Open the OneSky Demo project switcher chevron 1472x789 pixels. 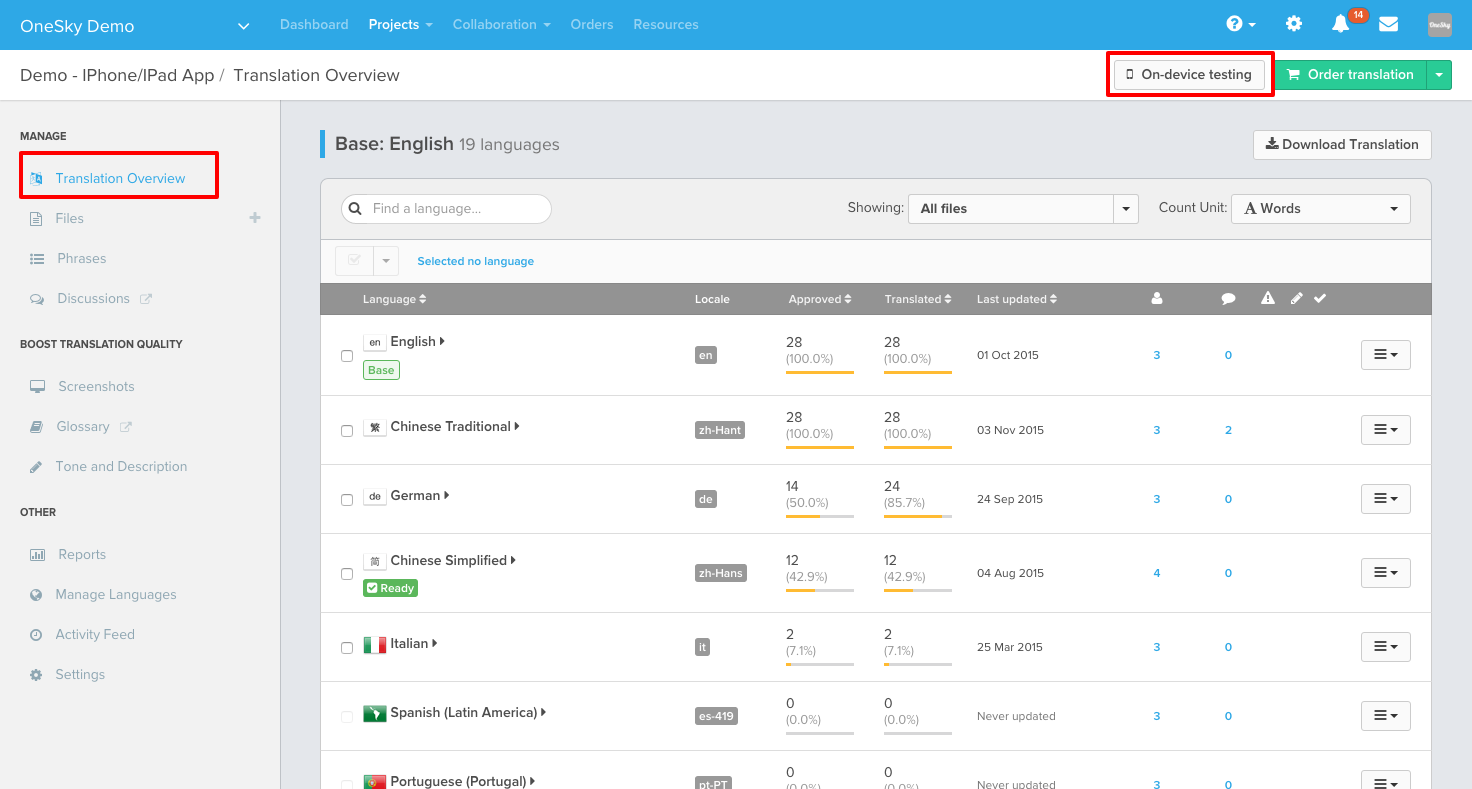[x=244, y=26]
